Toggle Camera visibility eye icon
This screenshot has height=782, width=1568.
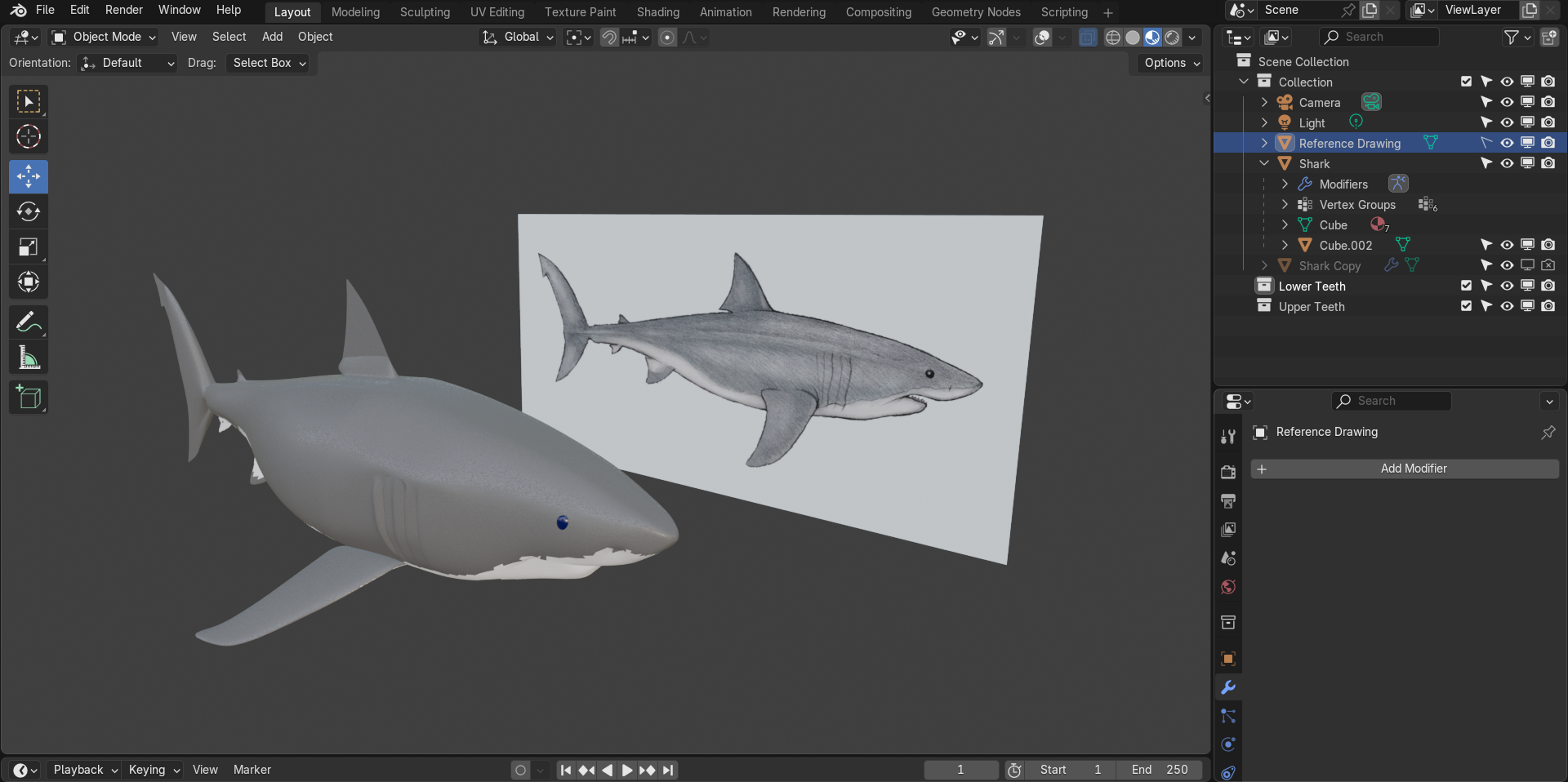click(x=1507, y=103)
